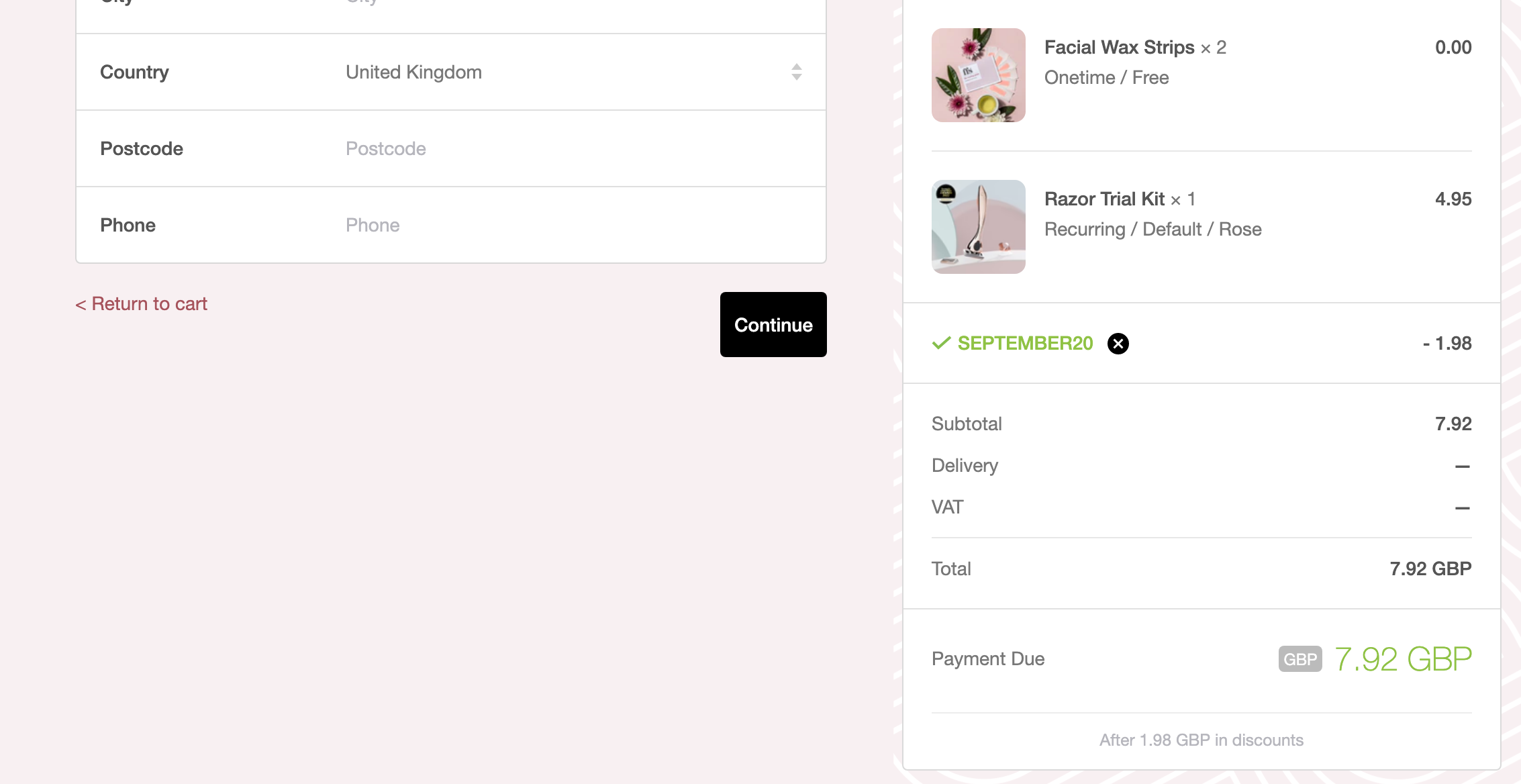Click the Country field label
Screen dimensions: 1521x784
click(x=134, y=72)
